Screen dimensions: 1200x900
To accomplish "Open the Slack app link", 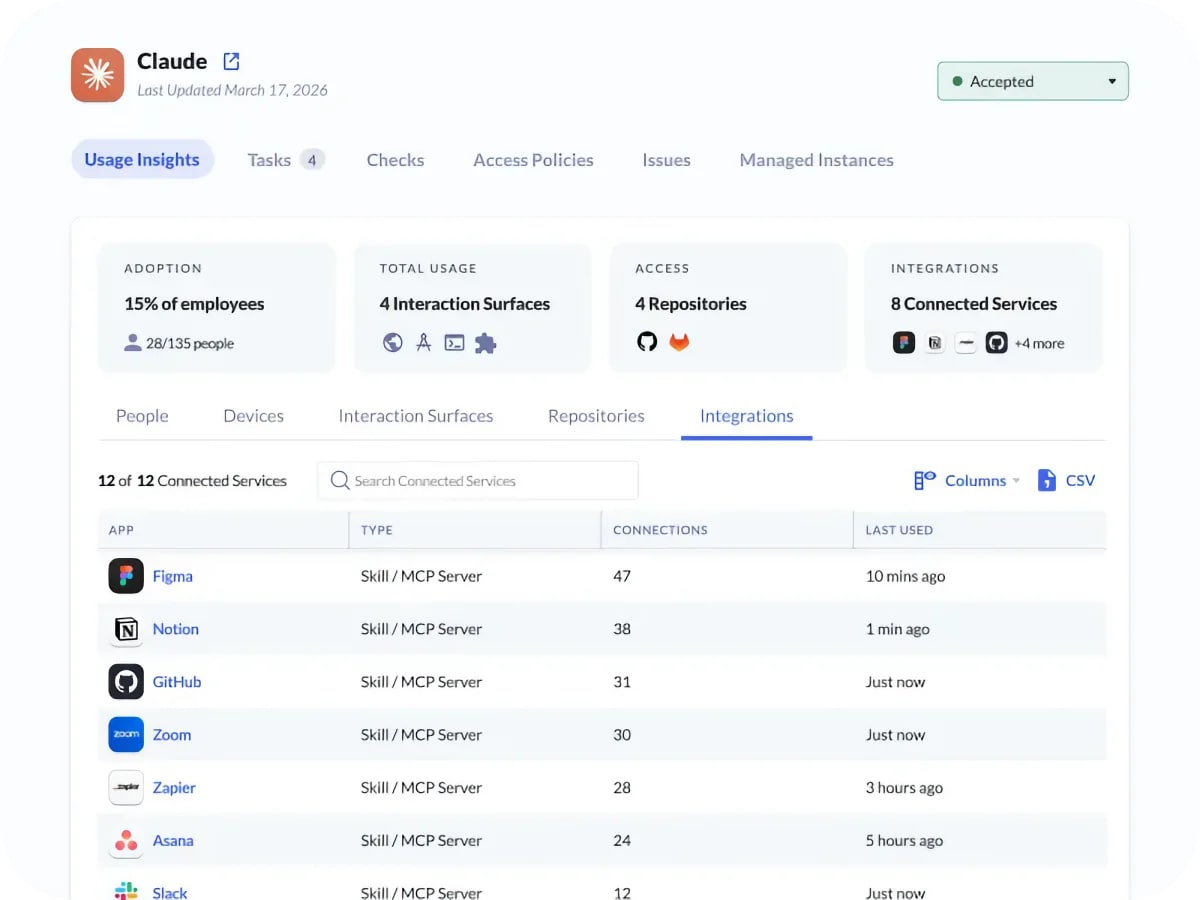I will pyautogui.click(x=170, y=892).
